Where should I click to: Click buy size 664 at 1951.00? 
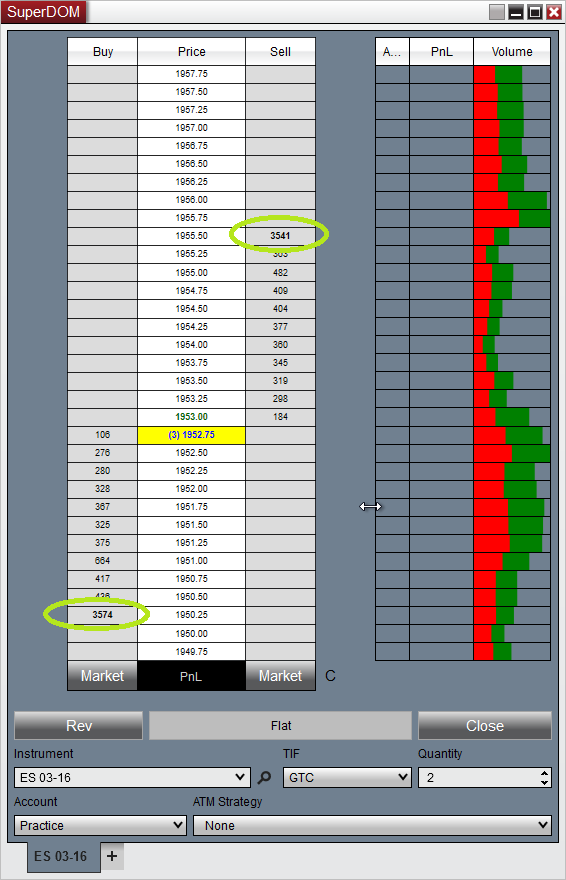click(103, 561)
